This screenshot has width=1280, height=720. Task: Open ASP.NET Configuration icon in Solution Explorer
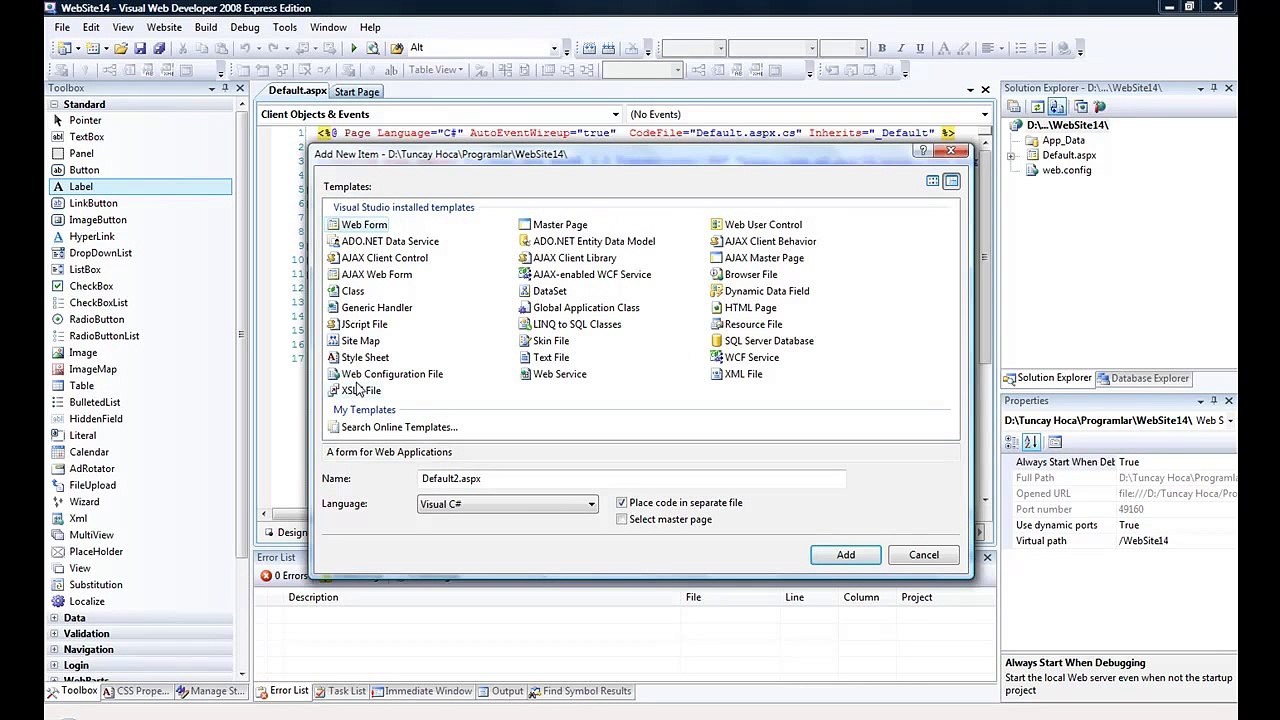1100,107
